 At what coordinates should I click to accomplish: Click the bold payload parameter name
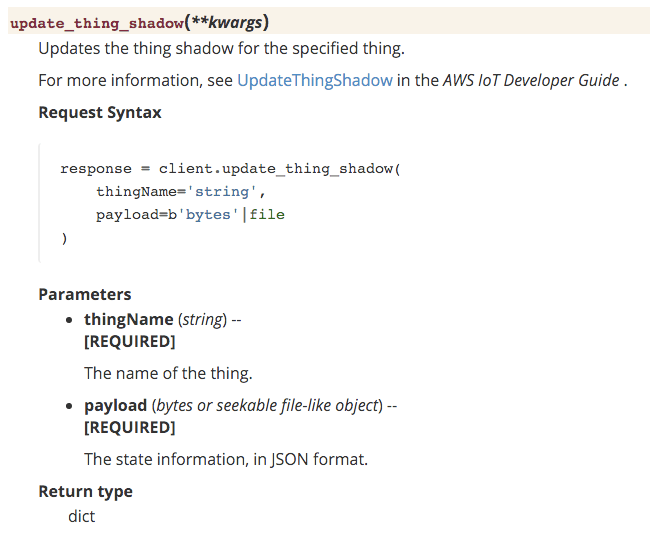tap(116, 405)
